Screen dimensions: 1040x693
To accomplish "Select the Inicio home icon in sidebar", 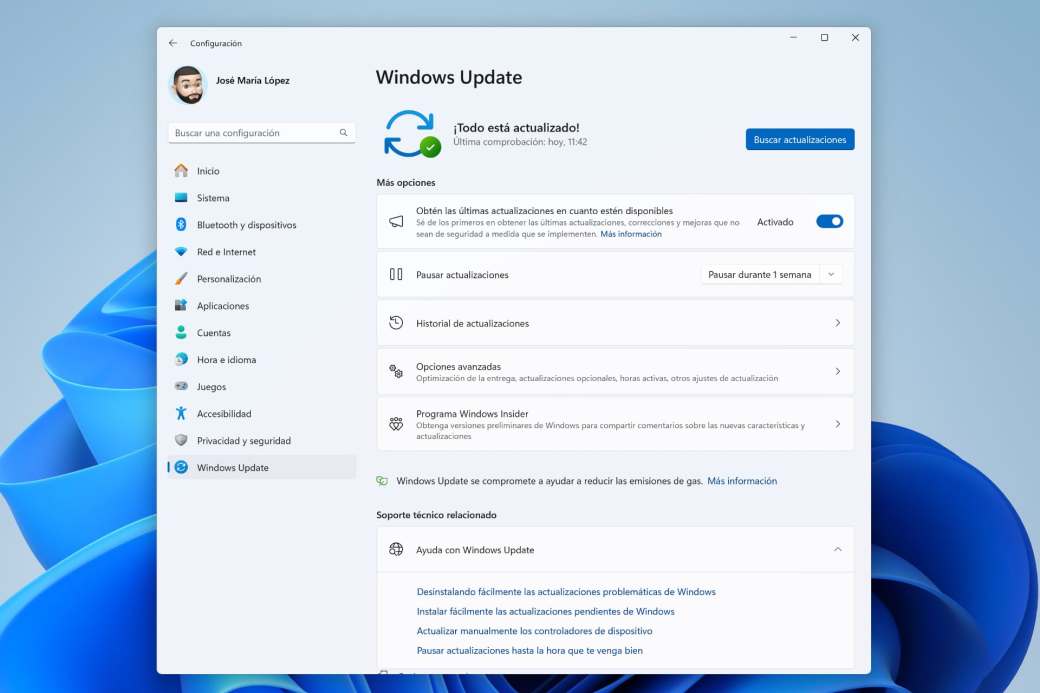I will tap(183, 170).
